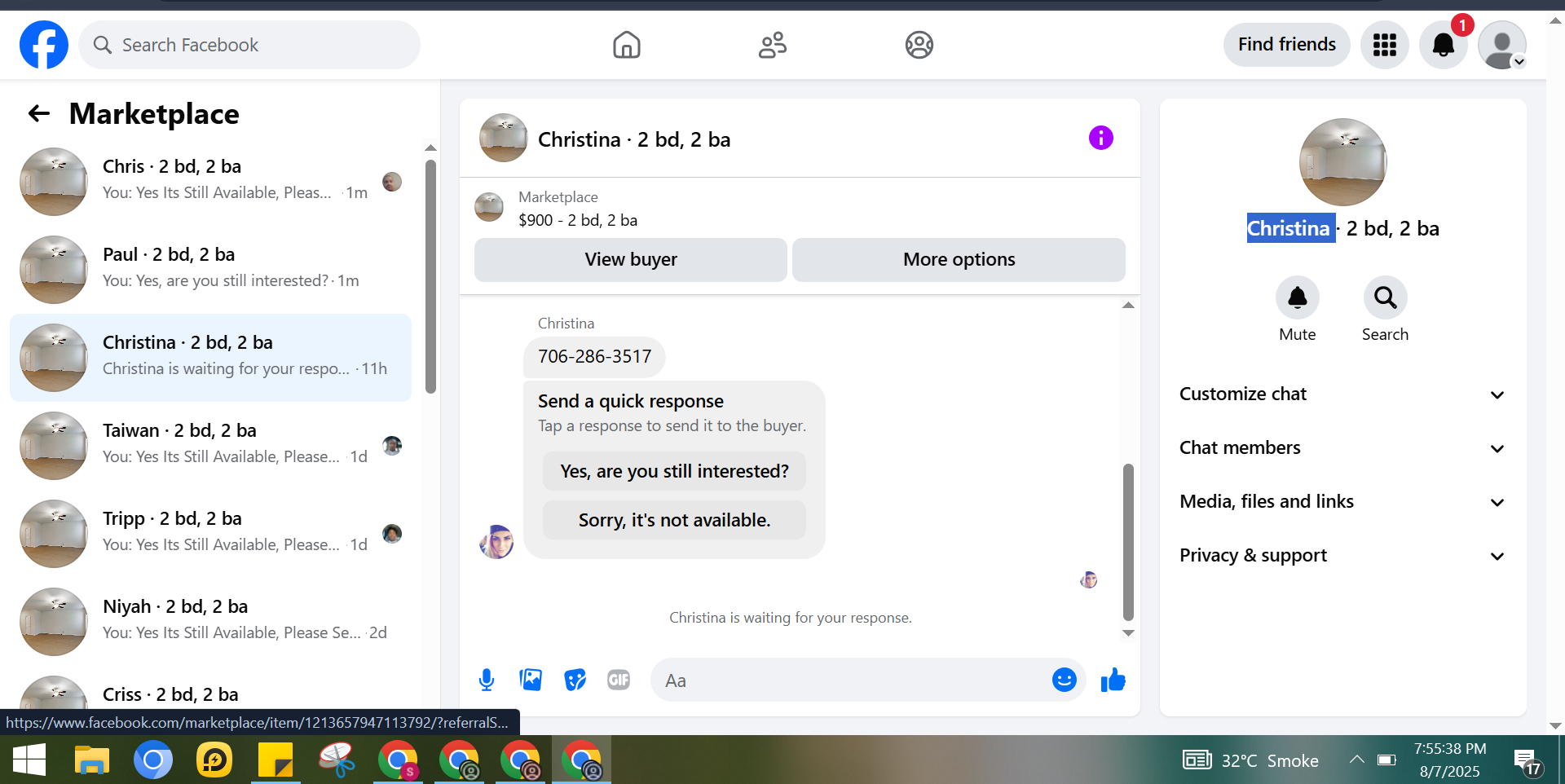The height and width of the screenshot is (784, 1565).
Task: Open the Snipping Tool from the taskbar
Action: click(337, 760)
